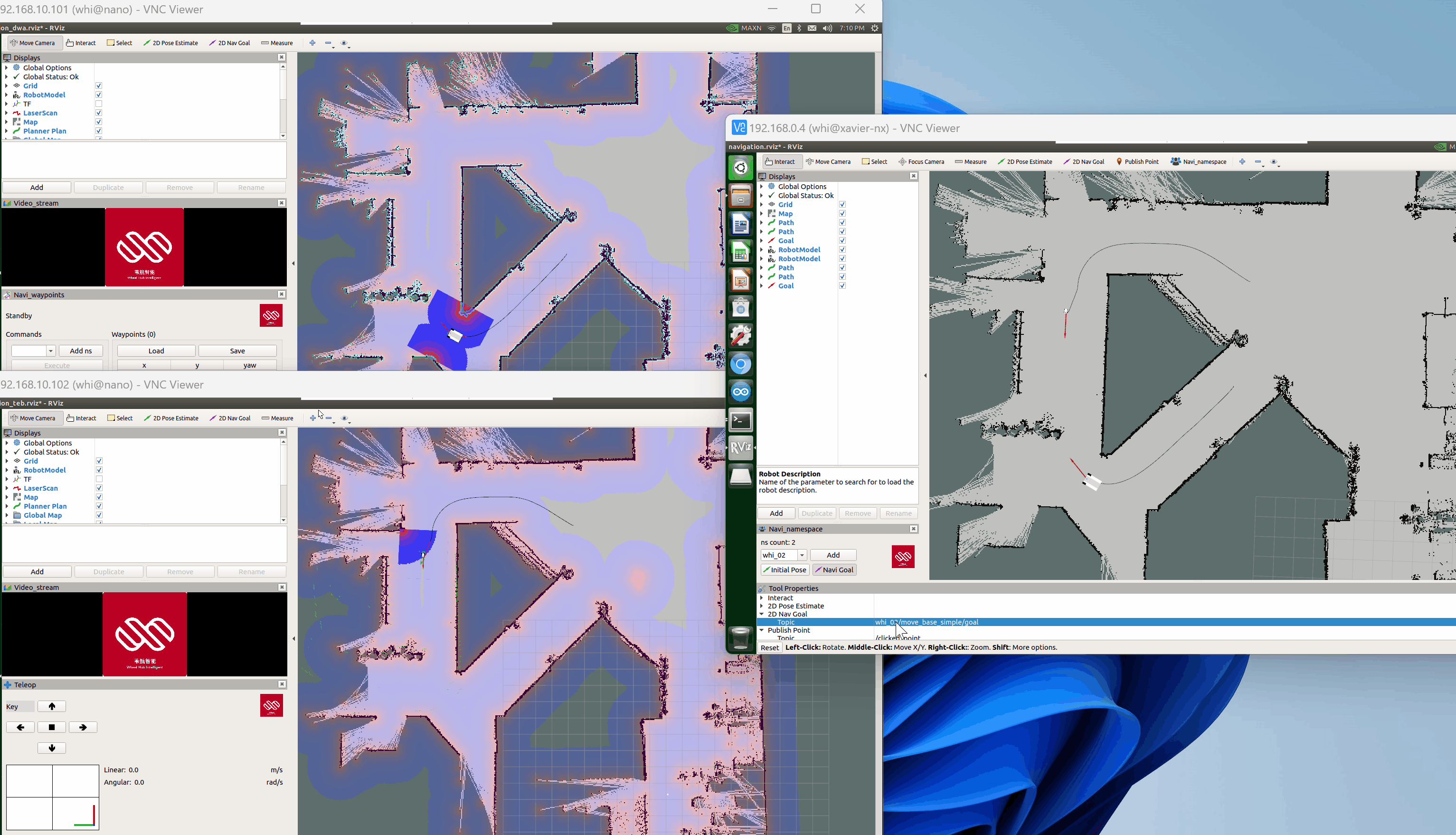
Task: Open Terminal from the Ubuntu dock
Action: point(741,420)
